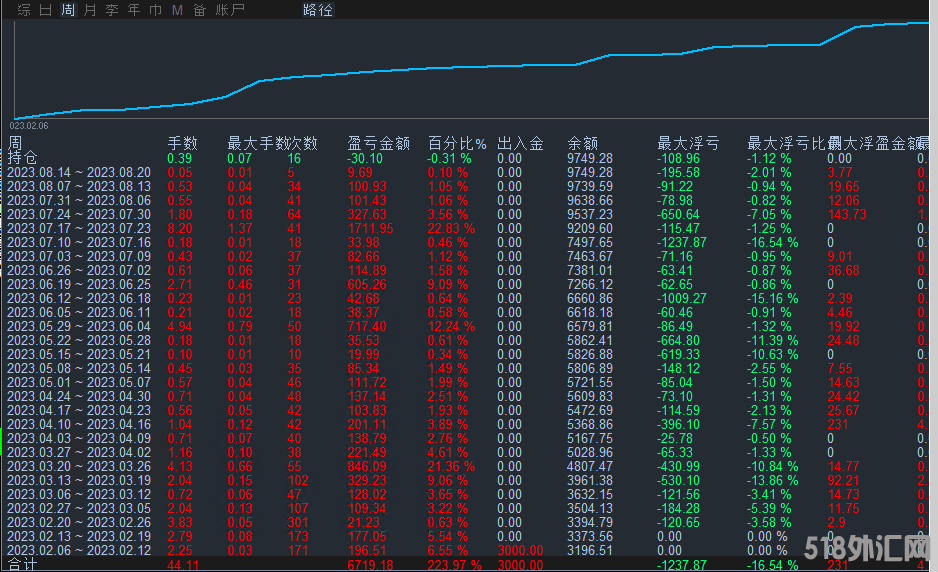Select week row 2023.03.20 ~ 2023.03.26
The width and height of the screenshot is (938, 572).
pos(78,466)
